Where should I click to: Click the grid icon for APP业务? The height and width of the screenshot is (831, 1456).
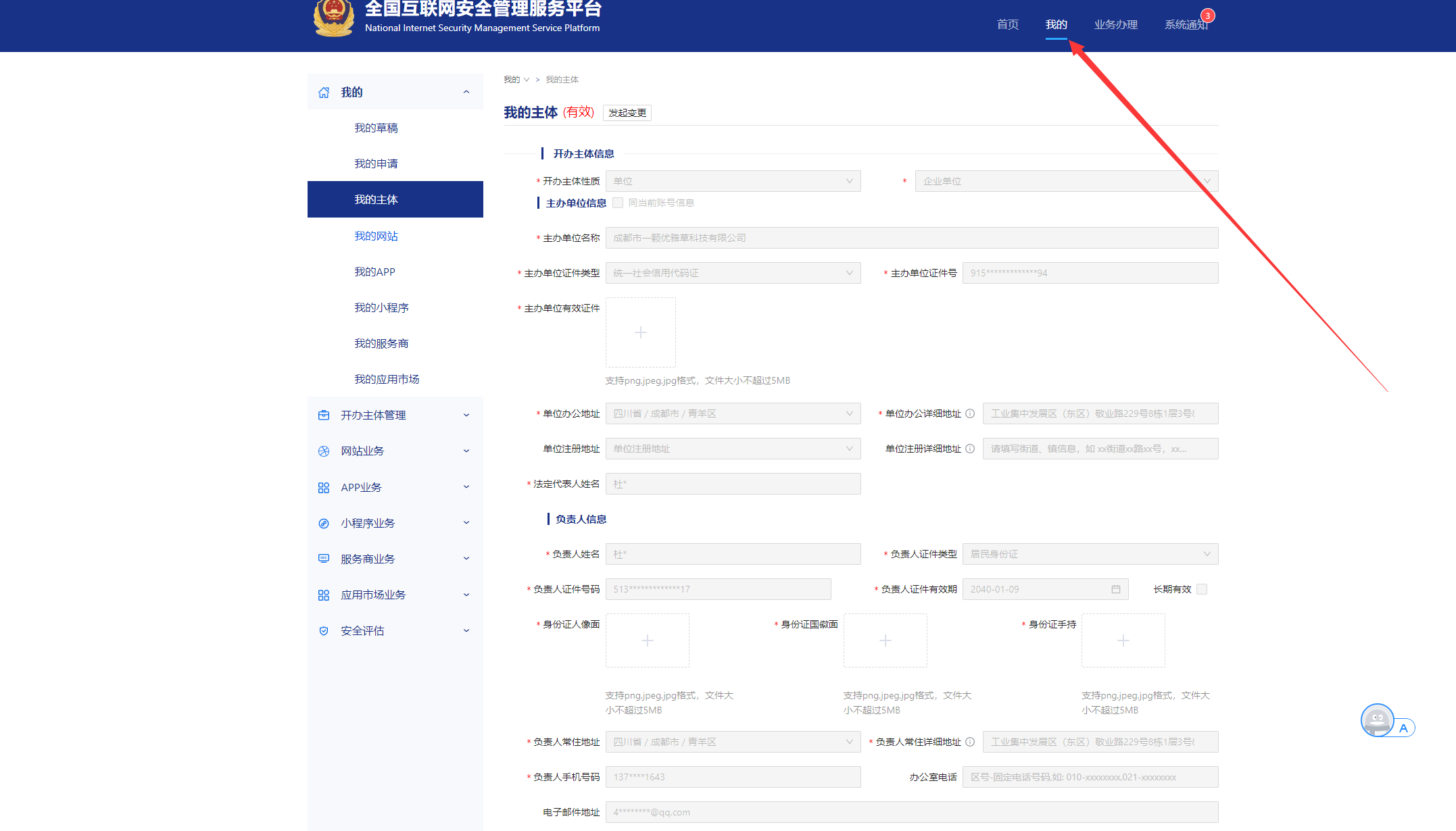(x=324, y=488)
